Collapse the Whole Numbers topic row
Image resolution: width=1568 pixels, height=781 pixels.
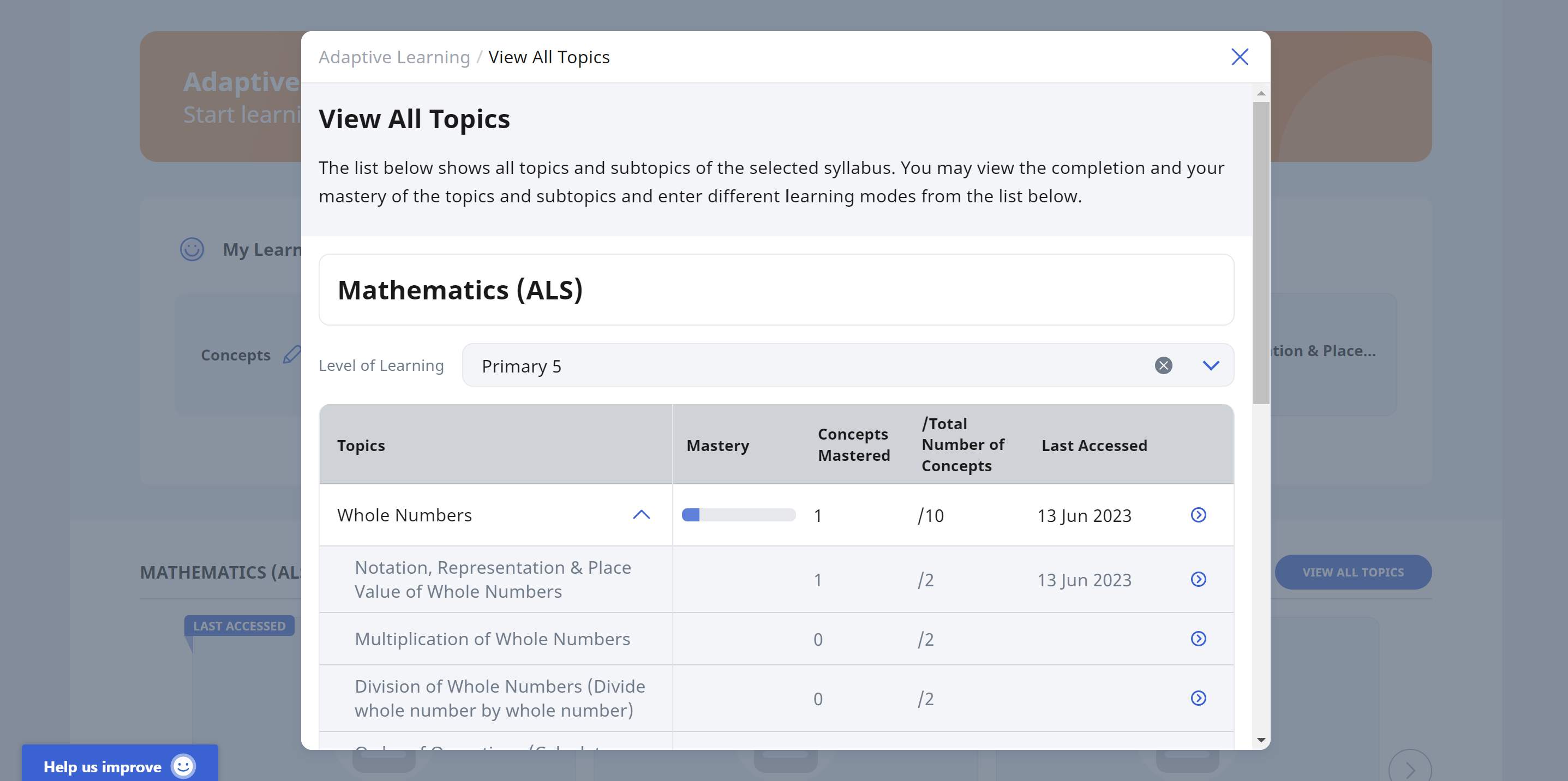(641, 515)
